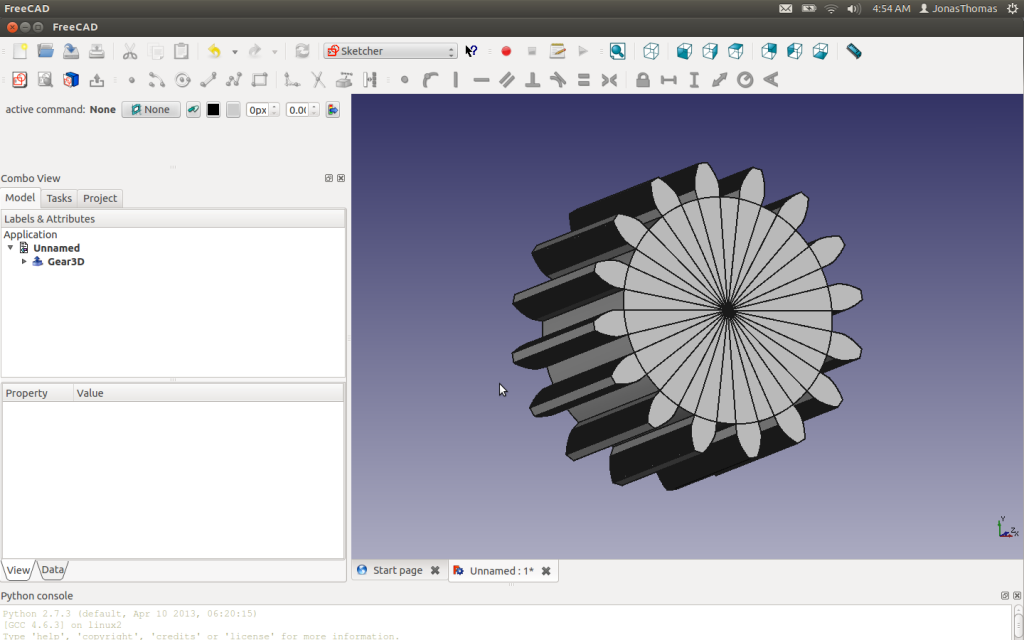Start recording a macro
1024x640 pixels.
(x=505, y=50)
